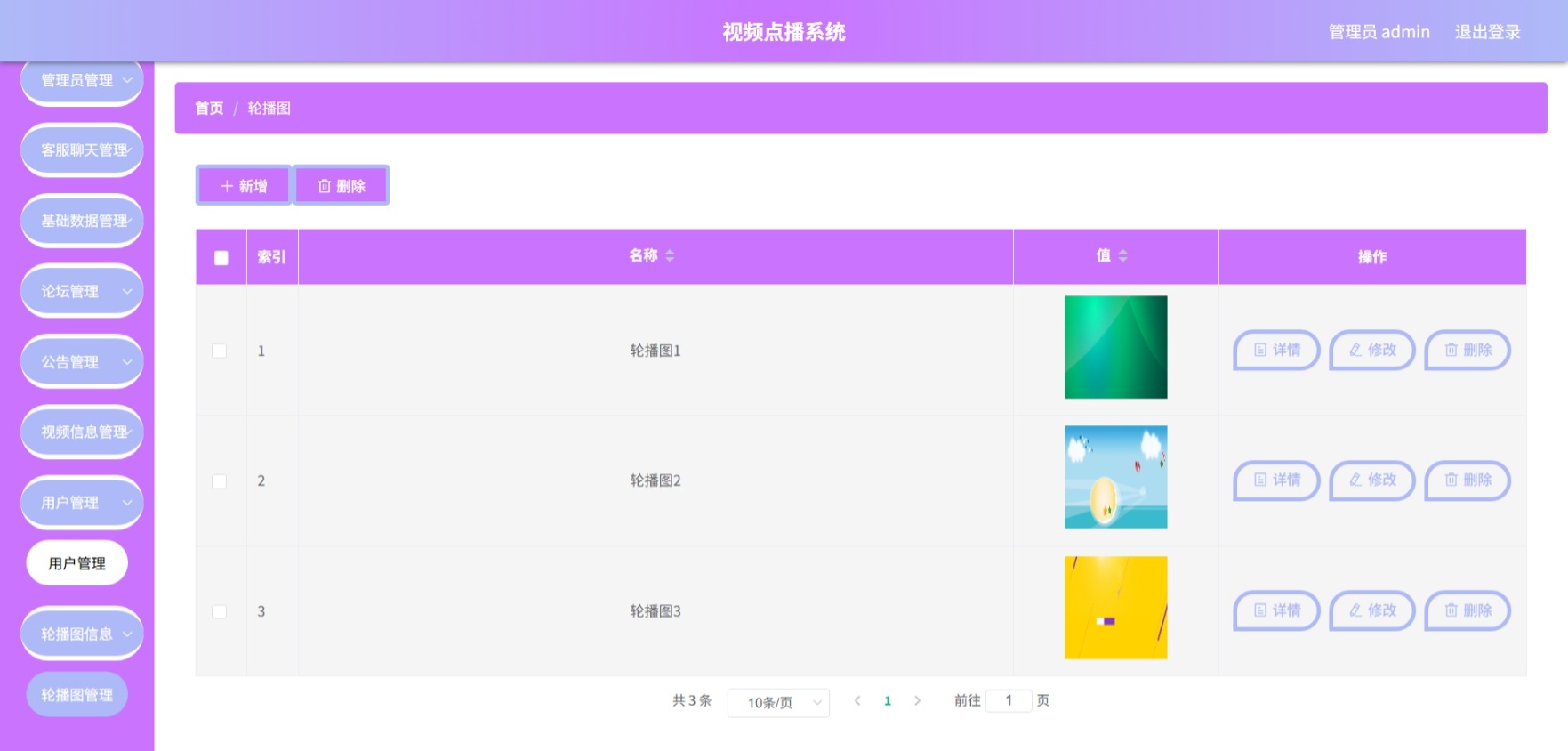The width and height of the screenshot is (1568, 751).
Task: Delete the 轮播图2 row
Action: [1467, 480]
